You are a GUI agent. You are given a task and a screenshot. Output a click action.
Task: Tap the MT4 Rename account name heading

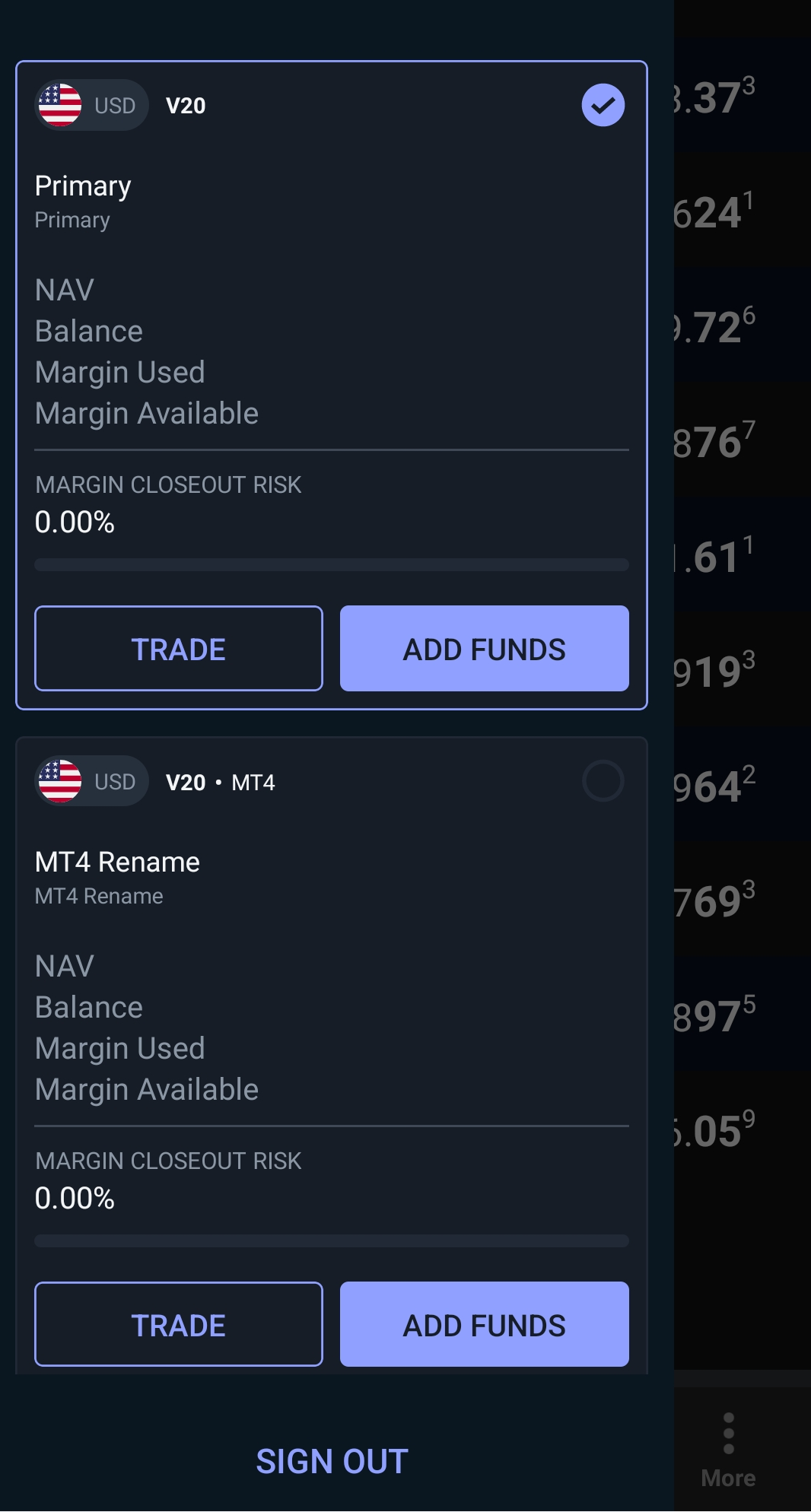click(117, 862)
